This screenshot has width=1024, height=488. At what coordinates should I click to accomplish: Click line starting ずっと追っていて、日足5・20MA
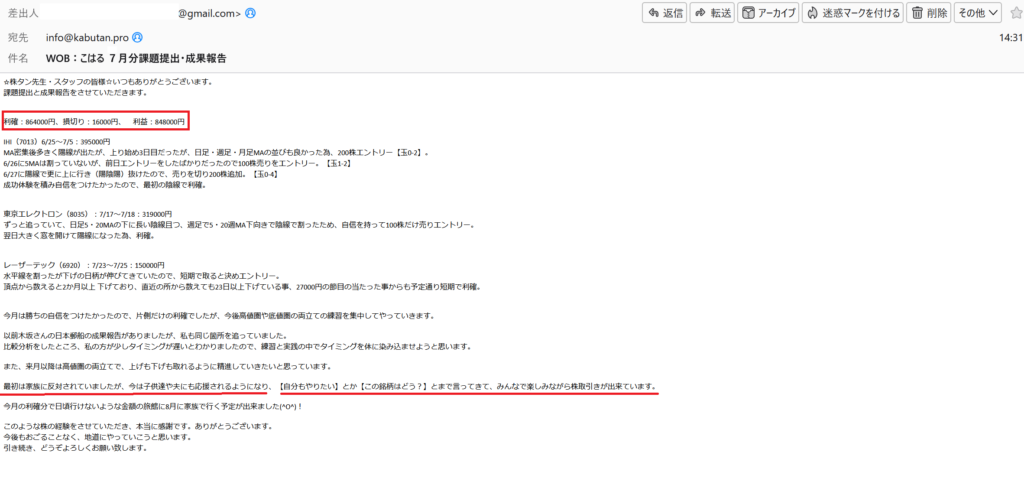(x=239, y=225)
